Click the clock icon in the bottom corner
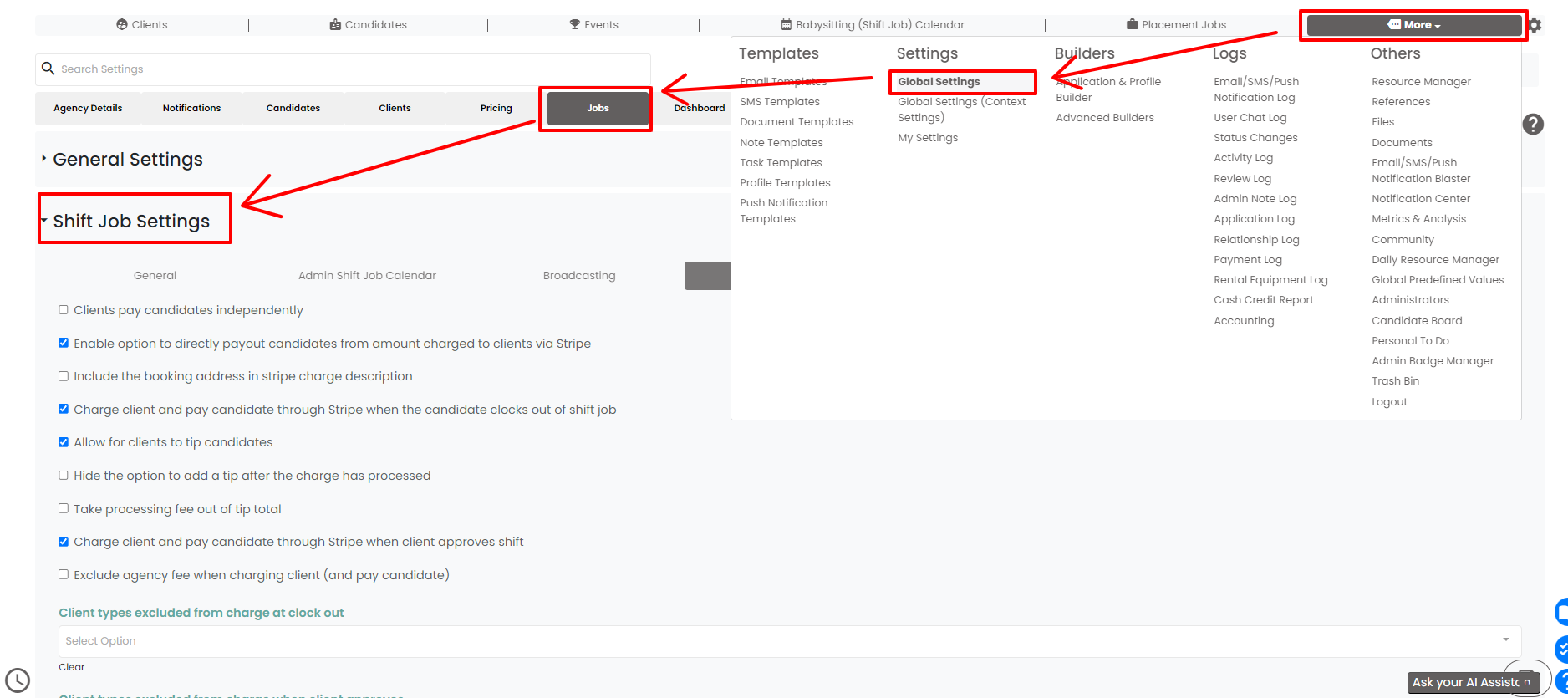This screenshot has width=1568, height=698. click(x=18, y=680)
